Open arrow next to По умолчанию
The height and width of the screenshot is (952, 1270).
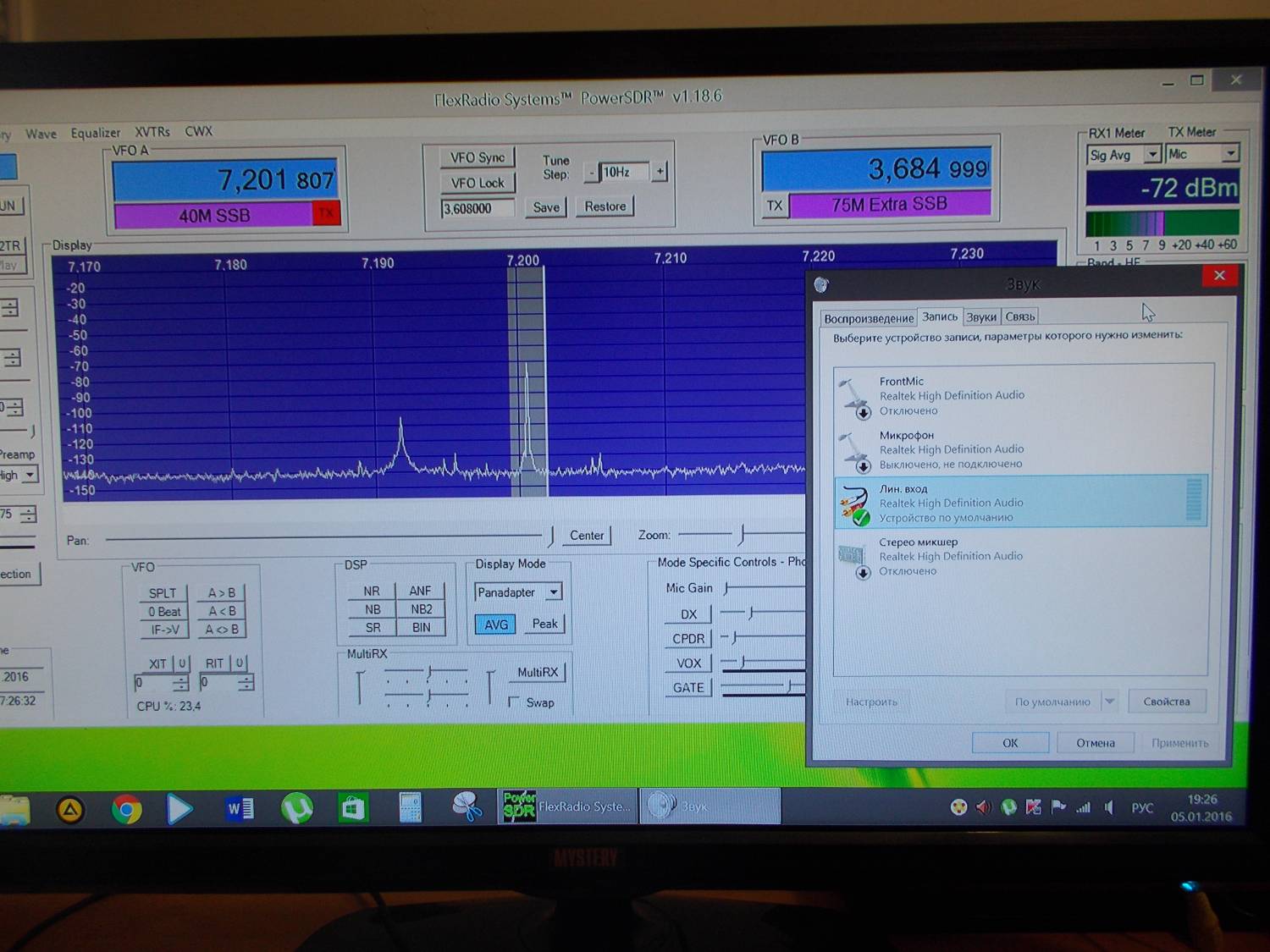[x=1110, y=702]
